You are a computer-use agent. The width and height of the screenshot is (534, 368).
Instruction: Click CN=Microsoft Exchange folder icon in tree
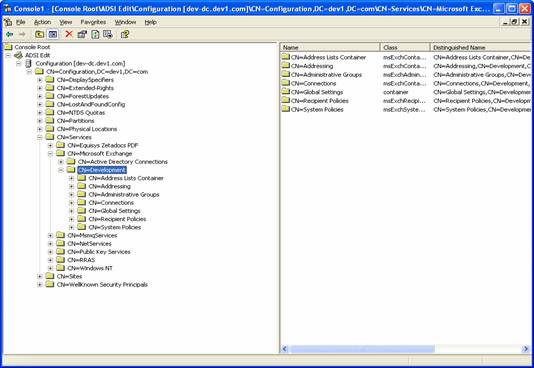point(60,153)
